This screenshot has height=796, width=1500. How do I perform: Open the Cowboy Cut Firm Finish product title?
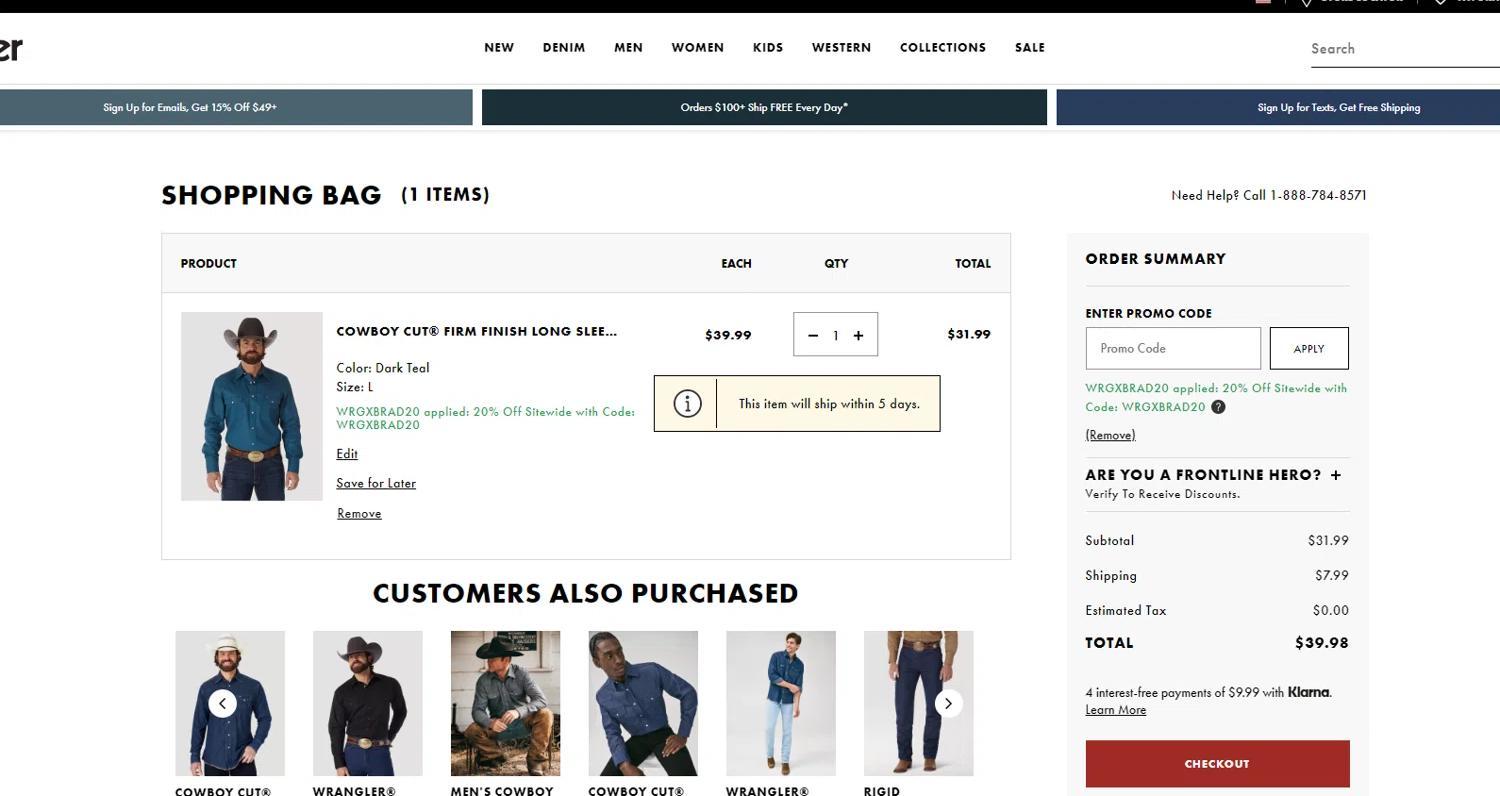(x=476, y=331)
